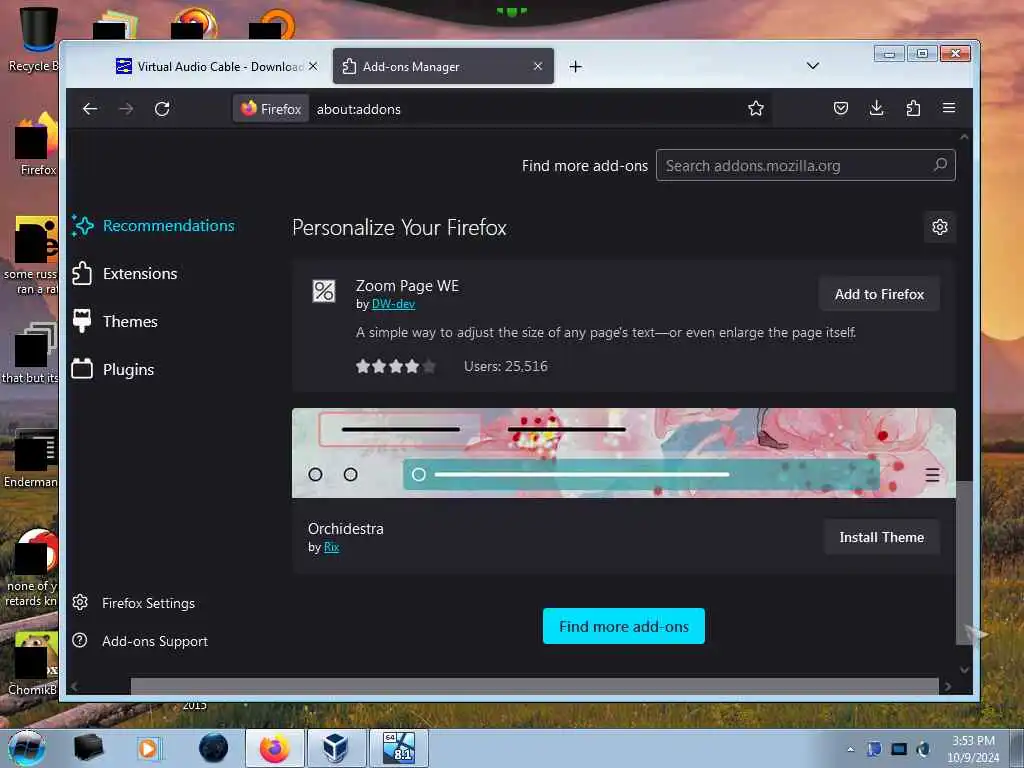
Task: Open Recommendations category
Action: tap(154, 225)
